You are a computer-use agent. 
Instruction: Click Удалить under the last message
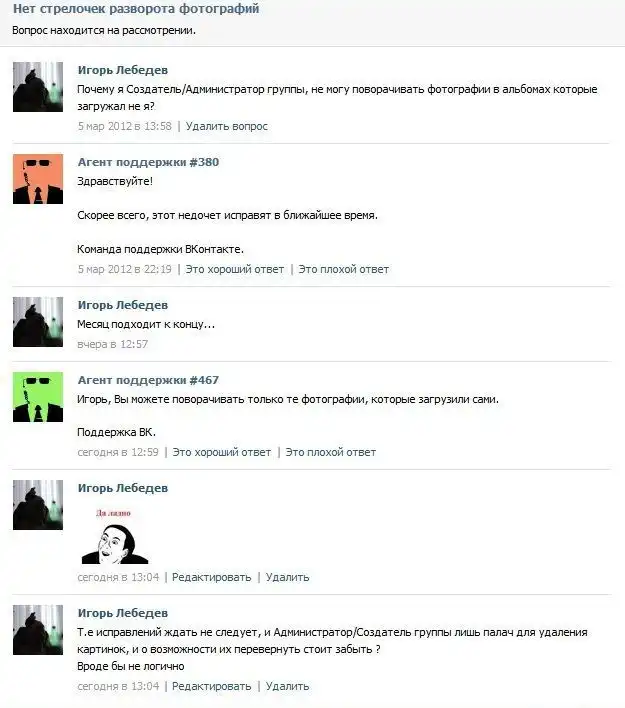click(x=287, y=686)
